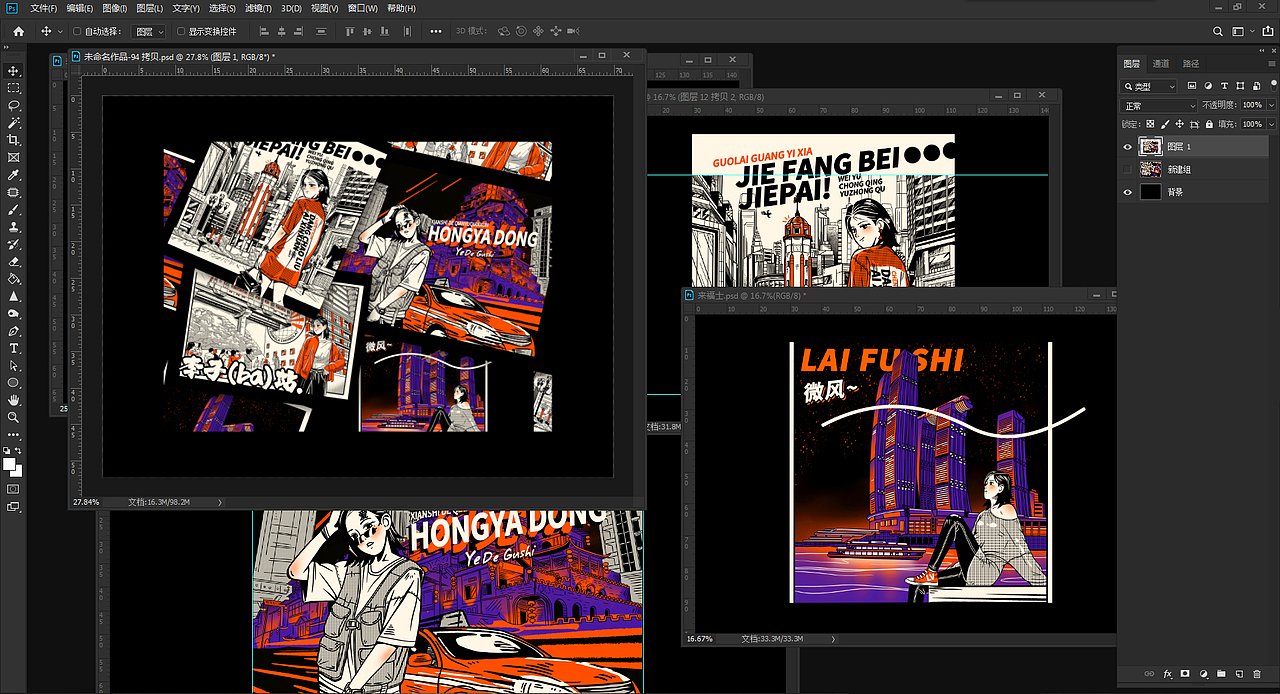Select the Lasso tool

click(x=14, y=105)
